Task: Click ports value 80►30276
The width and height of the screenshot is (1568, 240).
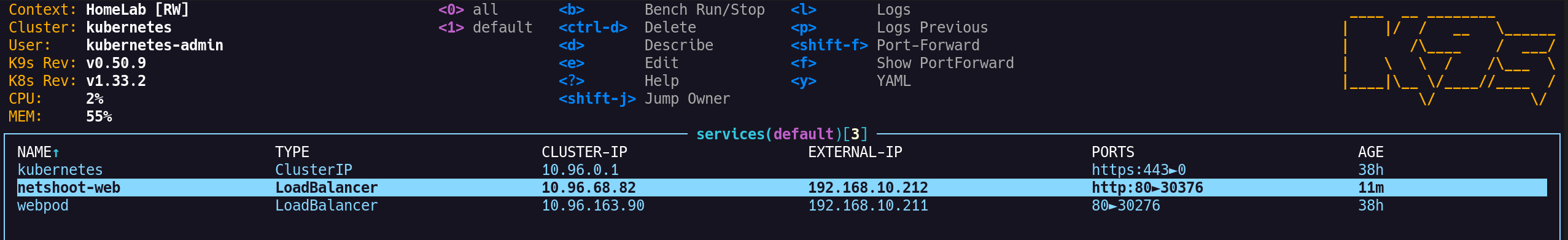Action: [1126, 206]
